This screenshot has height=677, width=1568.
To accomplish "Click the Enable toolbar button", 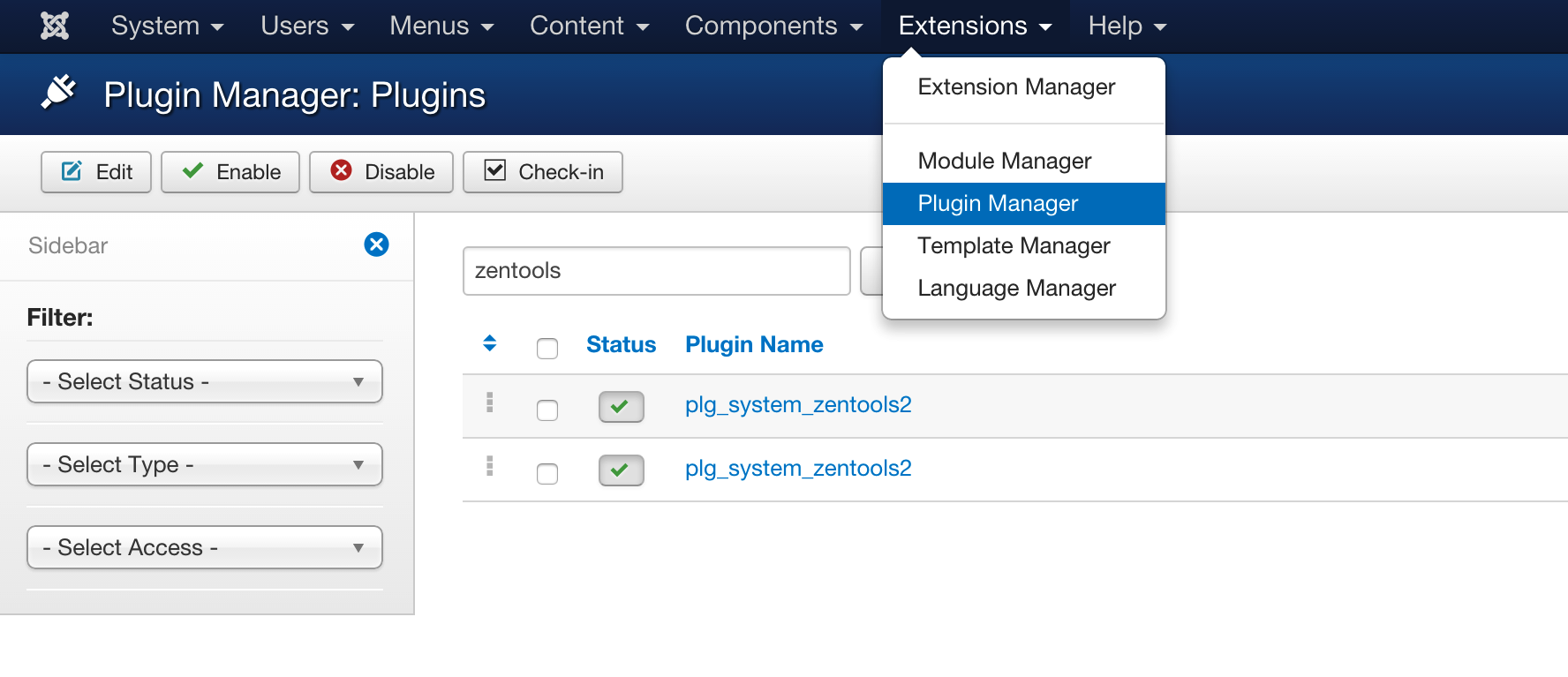I will pyautogui.click(x=230, y=171).
